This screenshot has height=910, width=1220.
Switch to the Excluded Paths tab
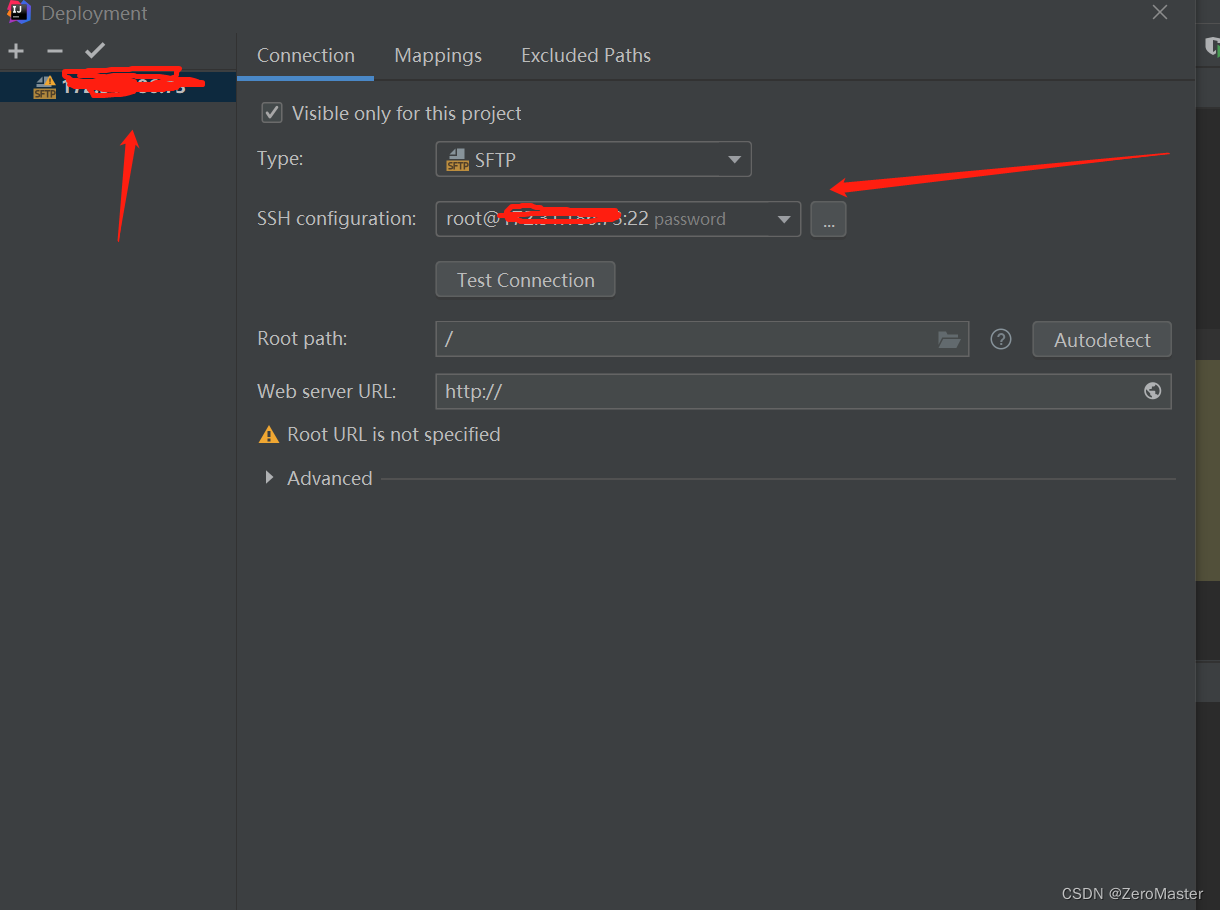(586, 56)
